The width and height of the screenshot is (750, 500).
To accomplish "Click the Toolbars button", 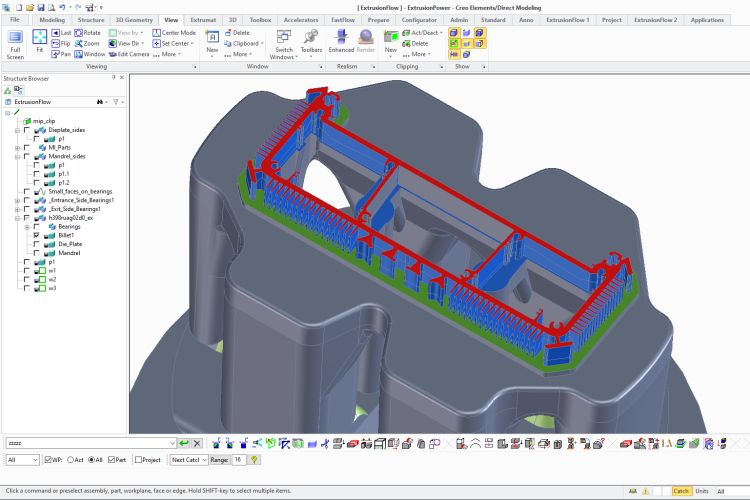I will click(311, 44).
